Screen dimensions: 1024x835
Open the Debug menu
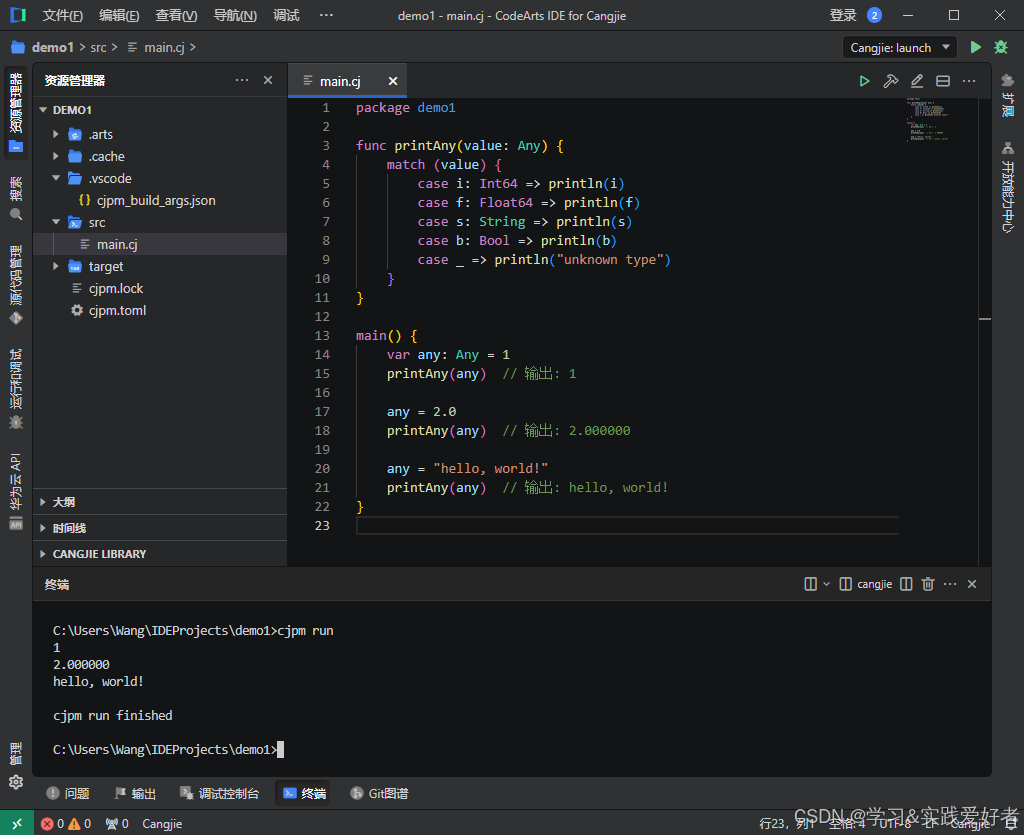pyautogui.click(x=286, y=15)
